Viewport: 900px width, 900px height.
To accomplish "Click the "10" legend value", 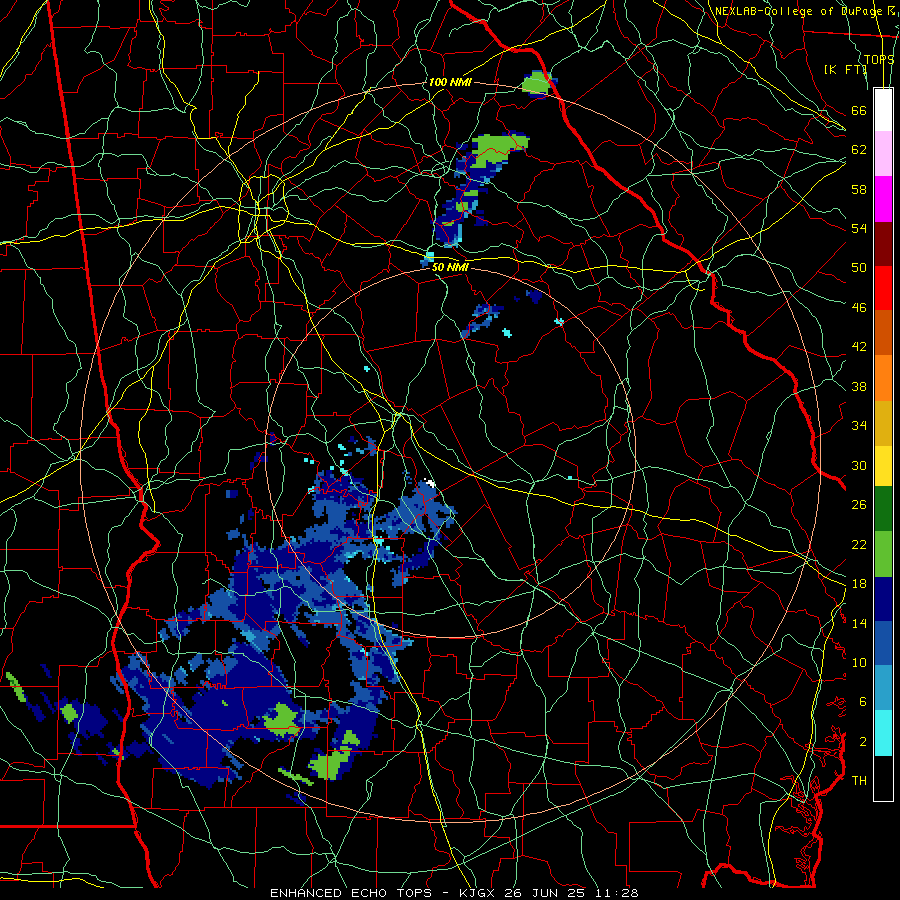I will pos(859,663).
